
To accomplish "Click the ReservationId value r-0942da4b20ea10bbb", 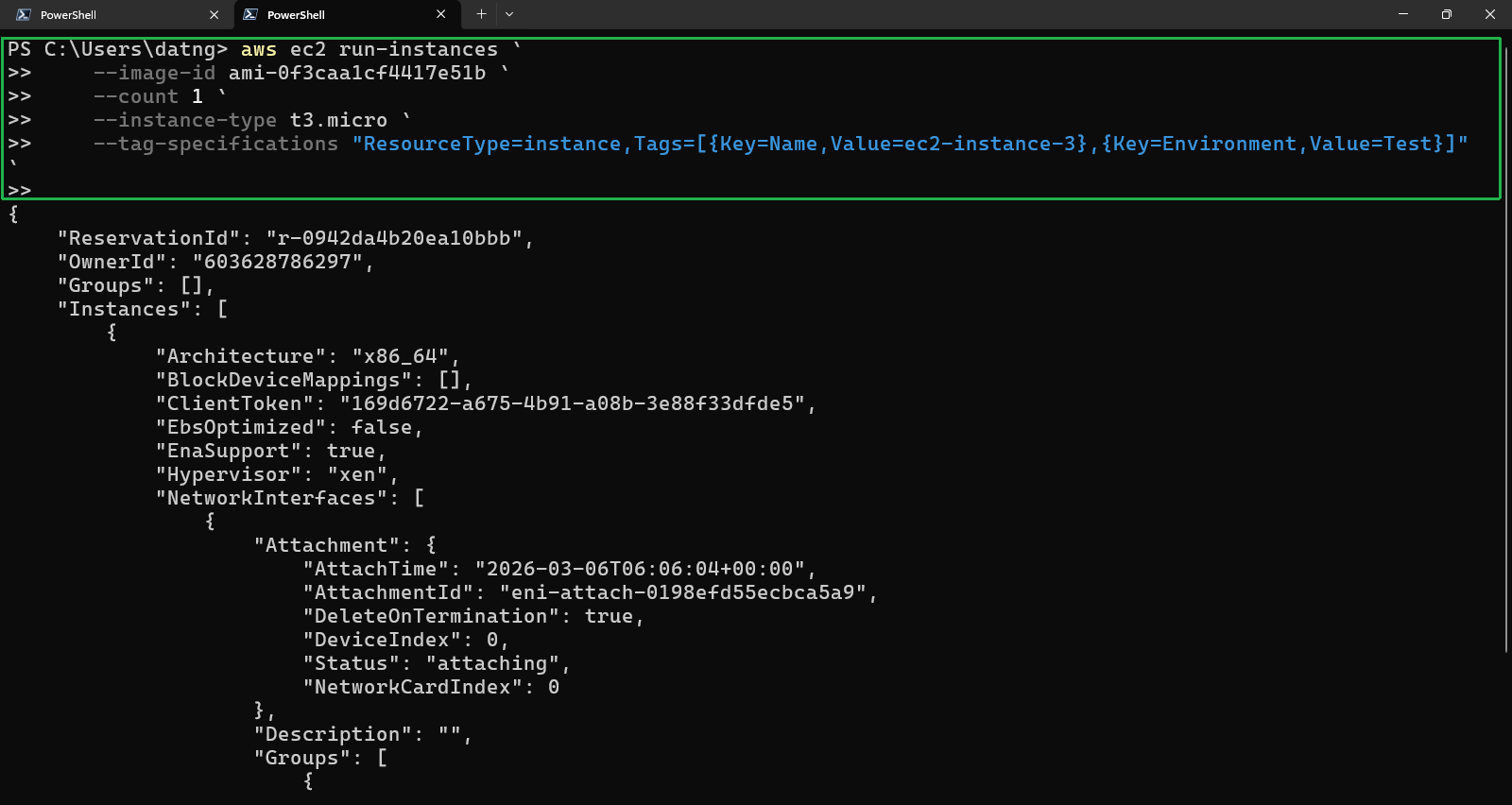I will point(394,238).
